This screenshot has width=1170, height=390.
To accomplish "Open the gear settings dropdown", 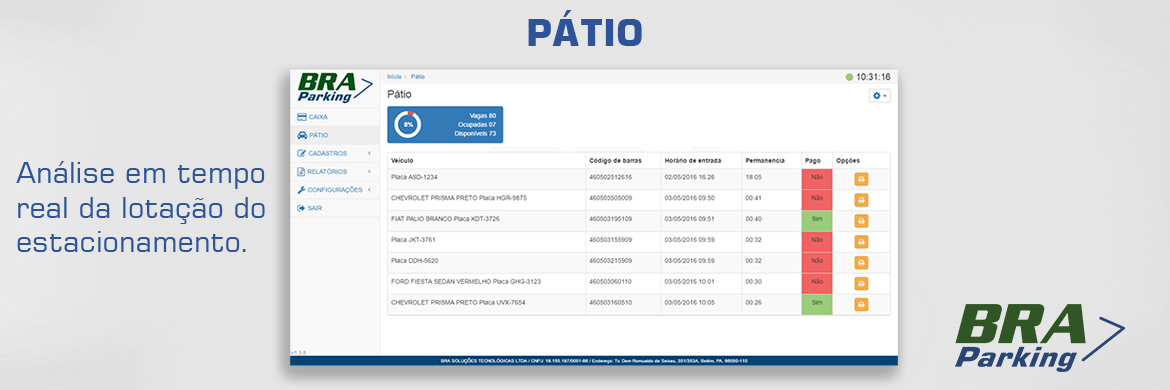I will 880,96.
